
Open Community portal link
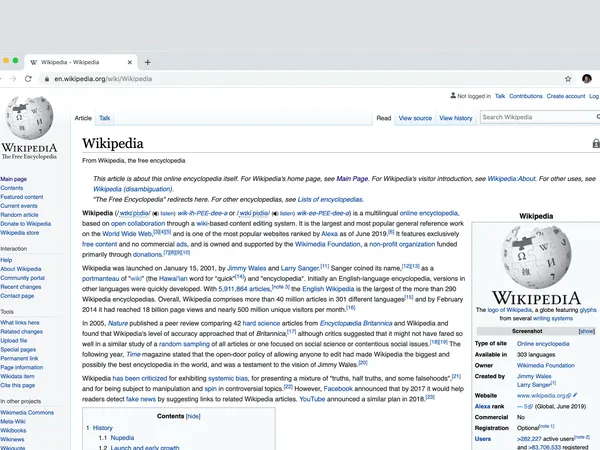tap(23, 278)
